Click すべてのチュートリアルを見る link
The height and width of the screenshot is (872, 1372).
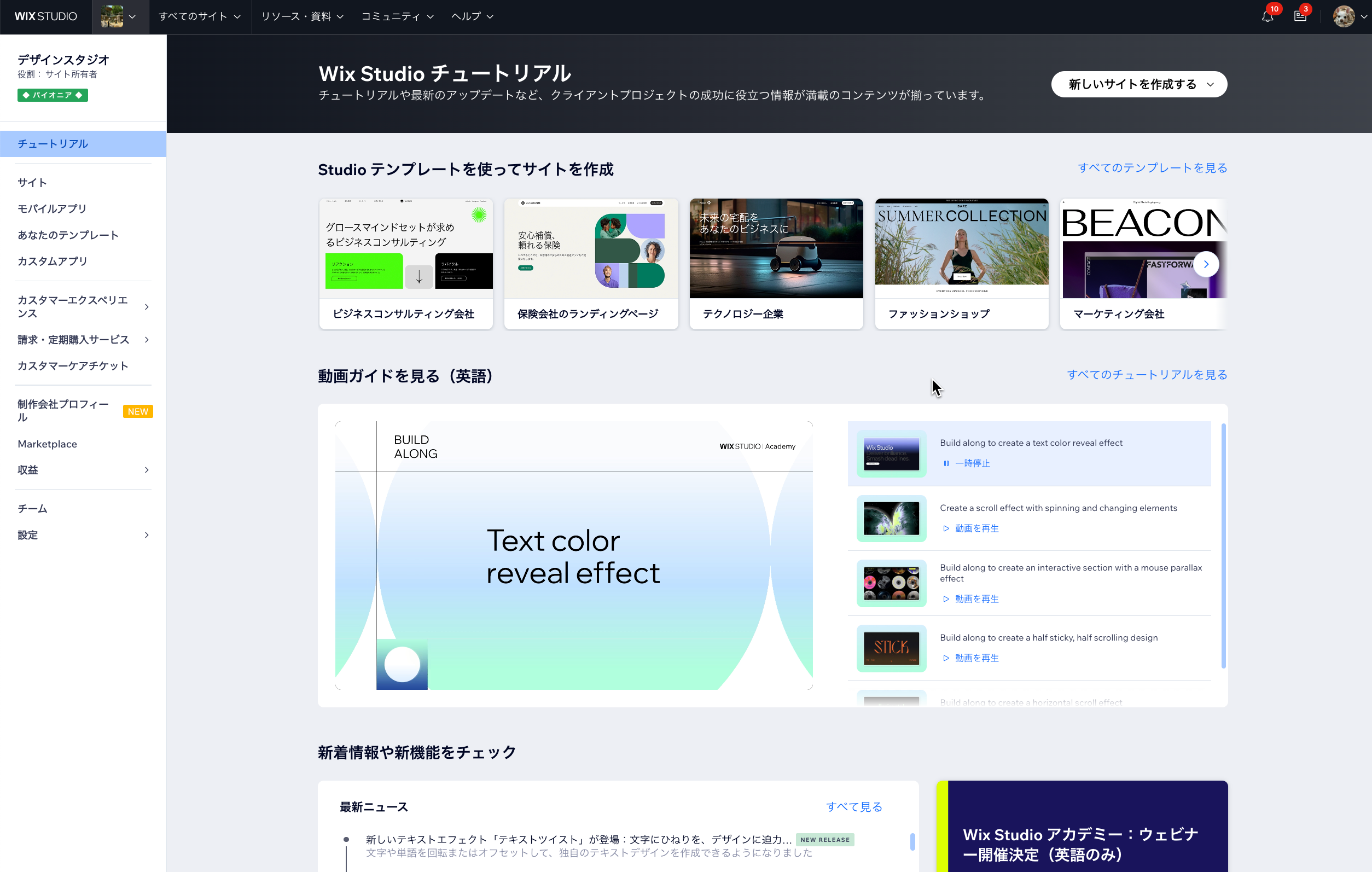coord(1147,374)
